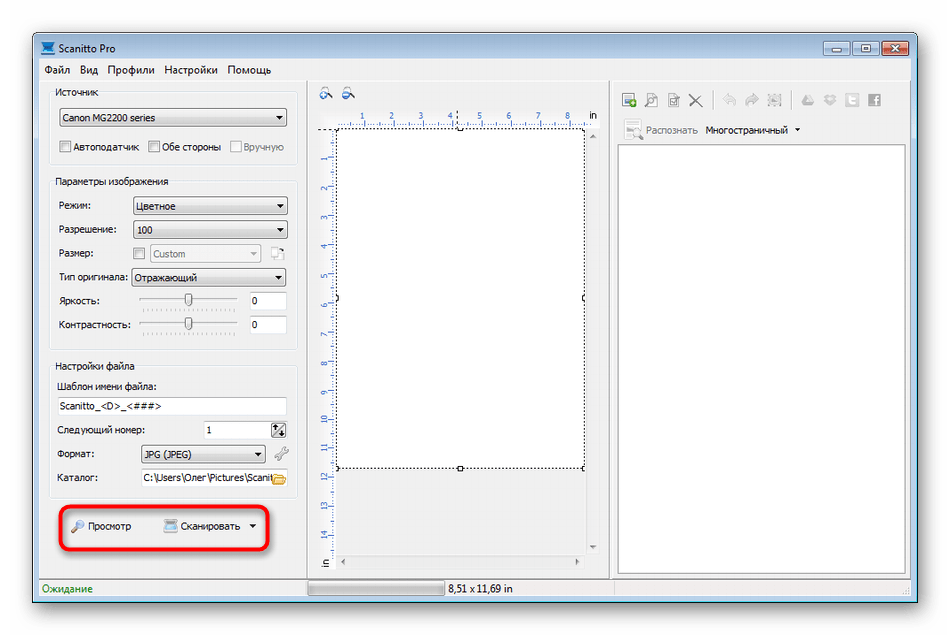Click the next number reset icon
The image size is (950, 635).
tap(278, 430)
